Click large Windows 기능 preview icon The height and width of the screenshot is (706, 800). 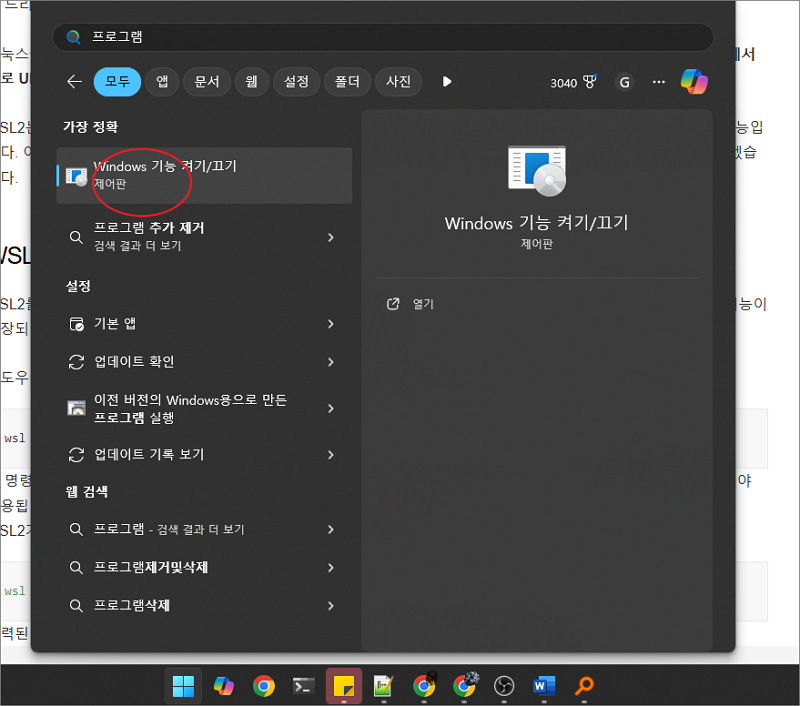click(x=537, y=171)
